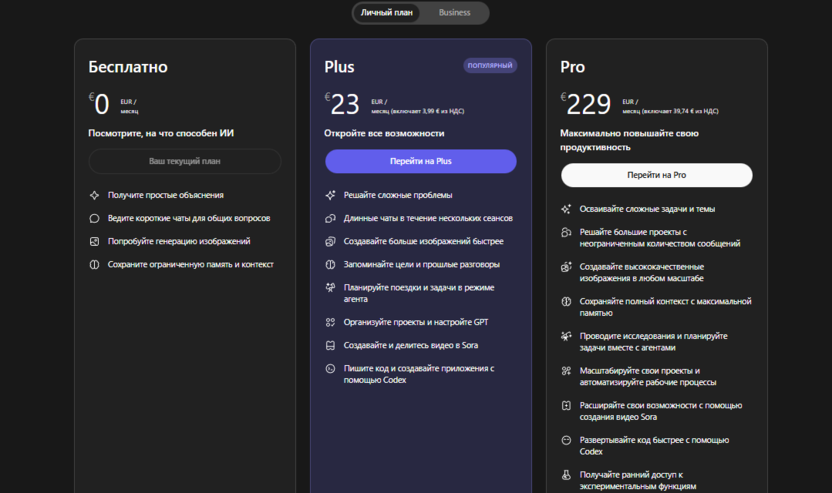Click Codex icon in Plus plan
Image resolution: width=832 pixels, height=493 pixels.
[330, 369]
